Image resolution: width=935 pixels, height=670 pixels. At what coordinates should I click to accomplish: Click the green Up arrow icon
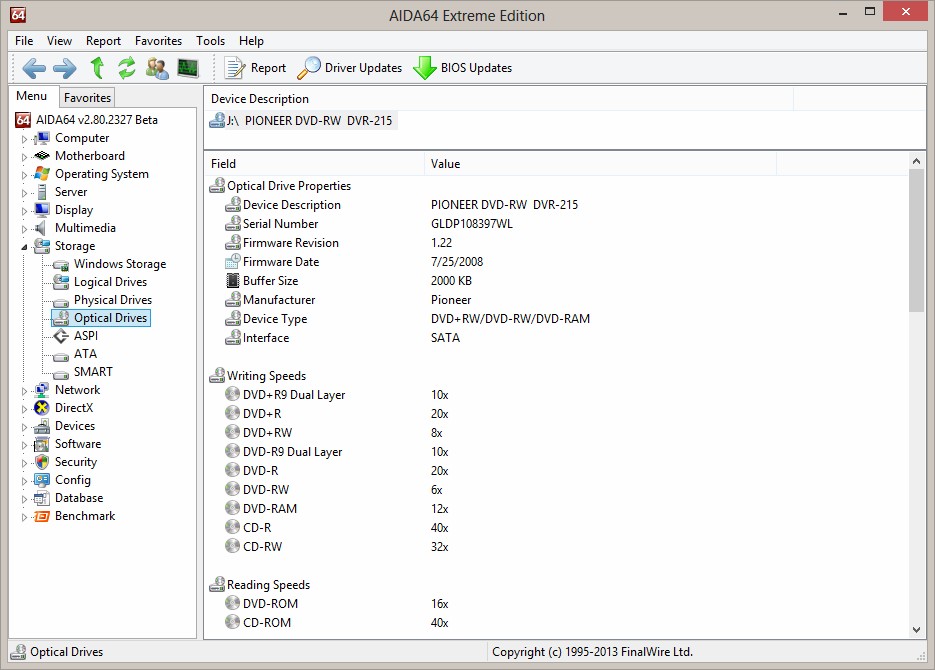[97, 68]
